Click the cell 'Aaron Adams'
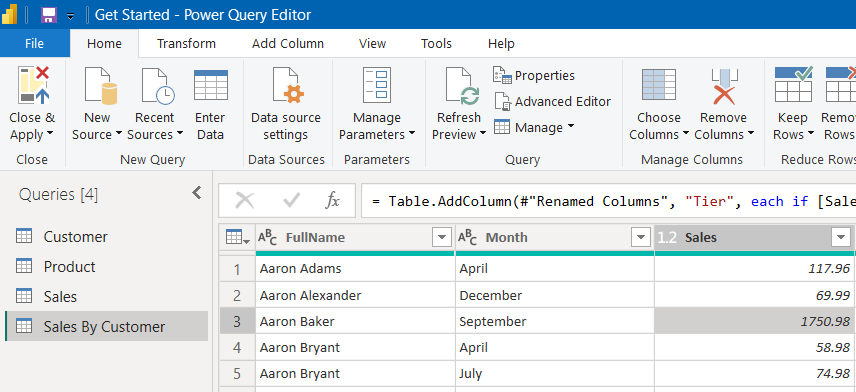This screenshot has height=392, width=856. 355,269
